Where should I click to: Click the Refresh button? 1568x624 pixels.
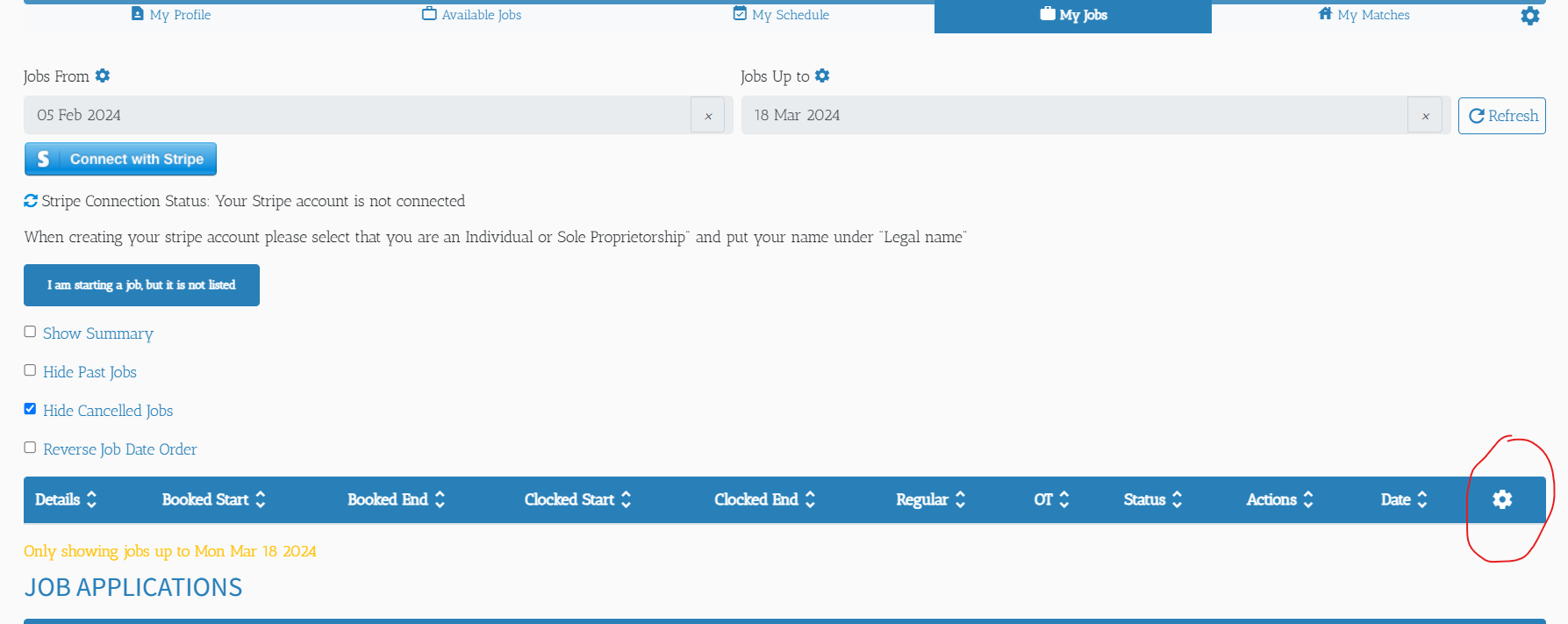(x=1502, y=116)
